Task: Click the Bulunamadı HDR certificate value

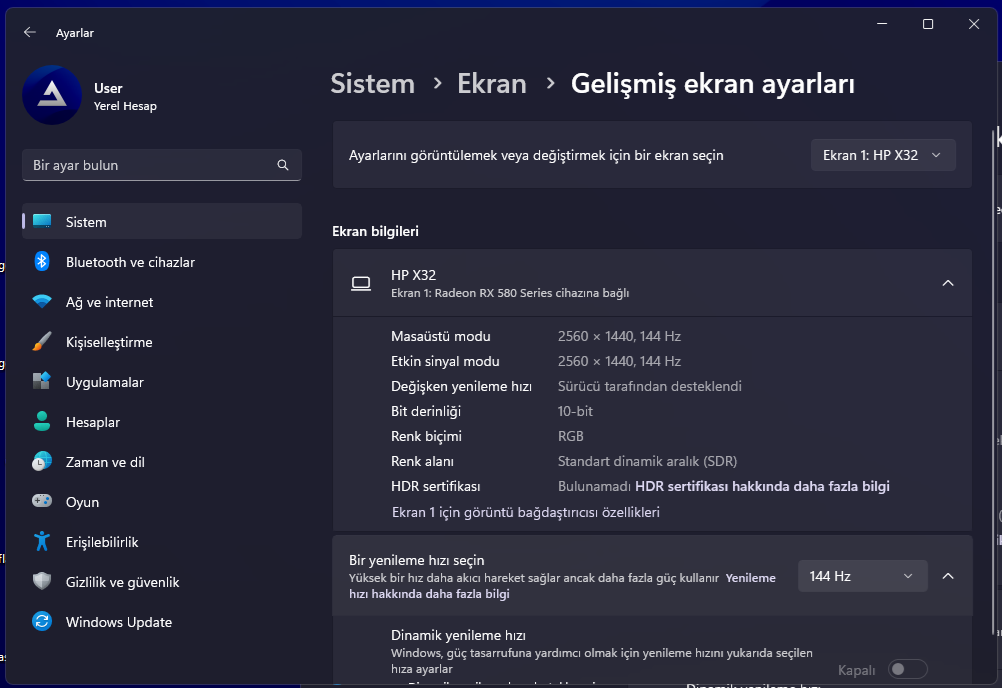Action: 594,486
